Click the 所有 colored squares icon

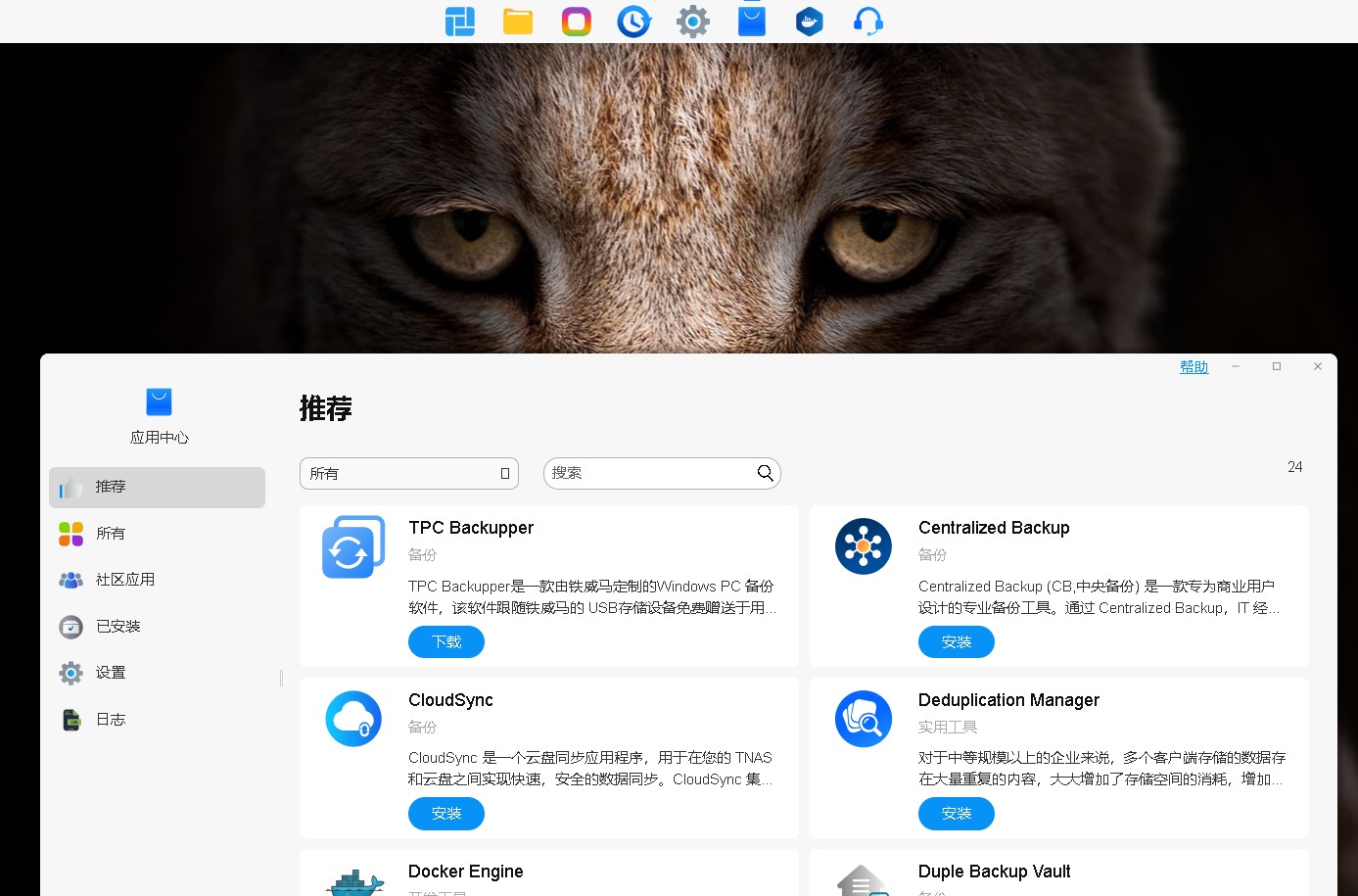[70, 534]
